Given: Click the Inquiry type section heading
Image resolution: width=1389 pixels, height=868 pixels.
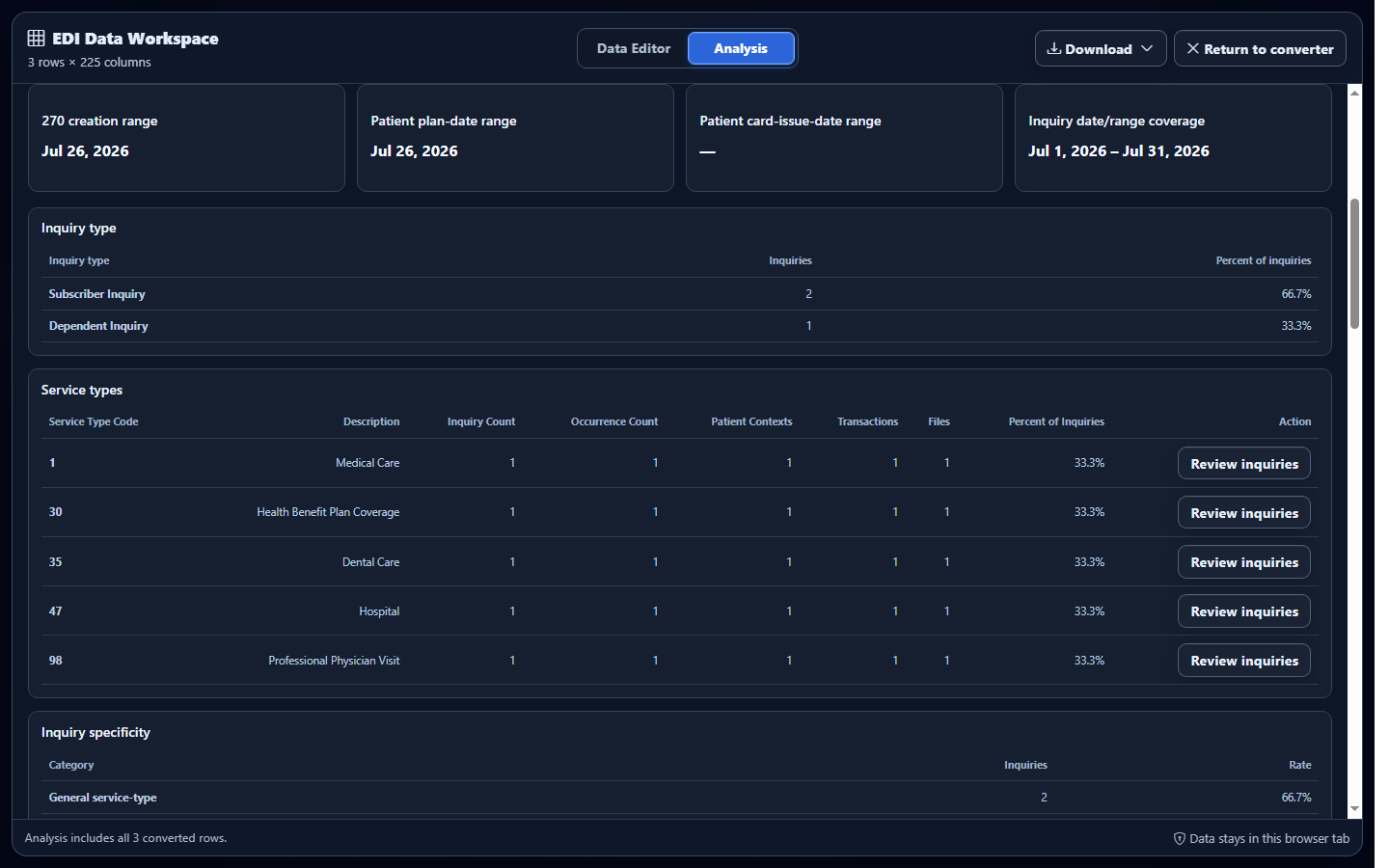Looking at the screenshot, I should (x=78, y=228).
